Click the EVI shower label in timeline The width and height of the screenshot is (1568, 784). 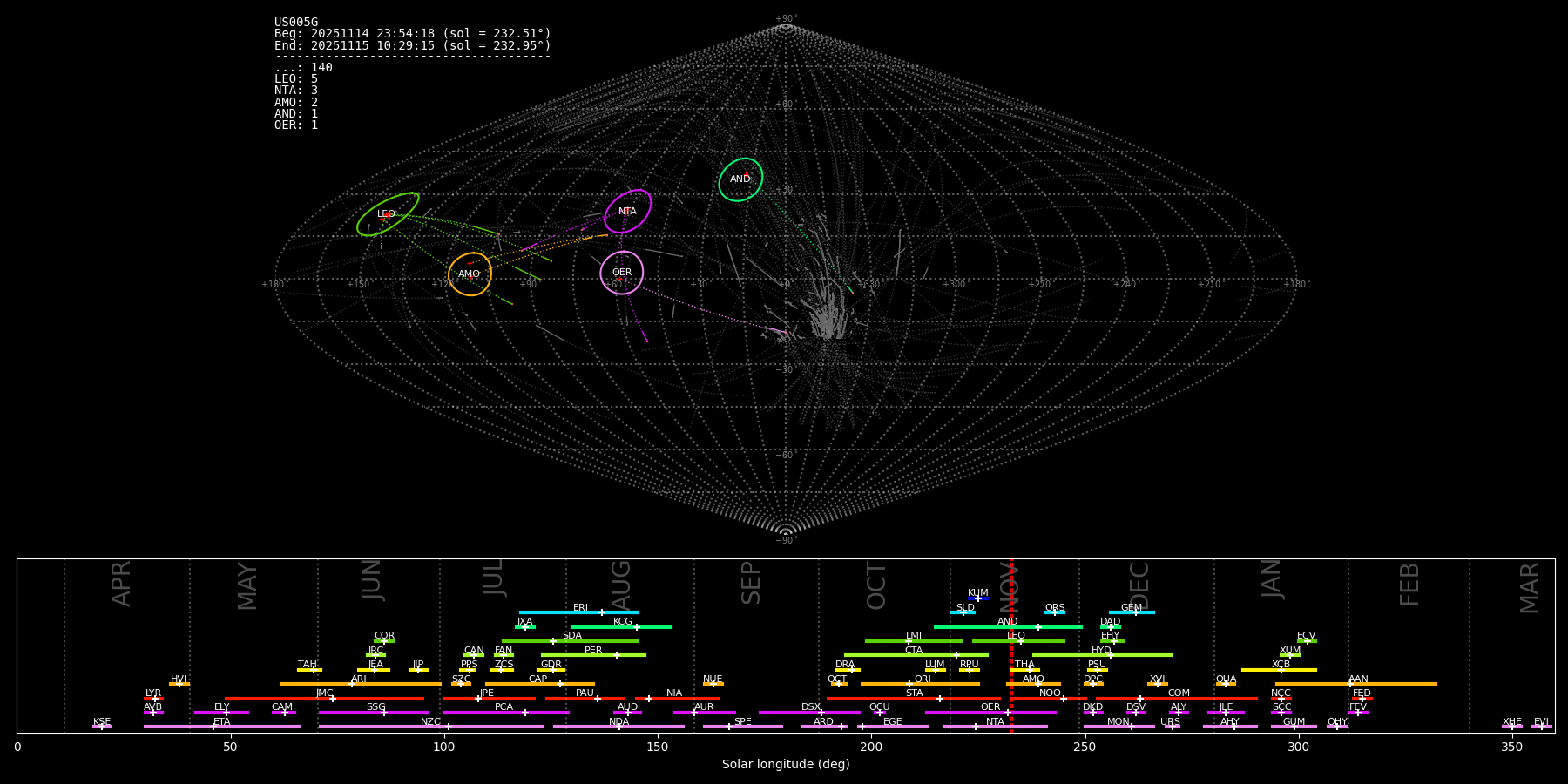point(1541,722)
